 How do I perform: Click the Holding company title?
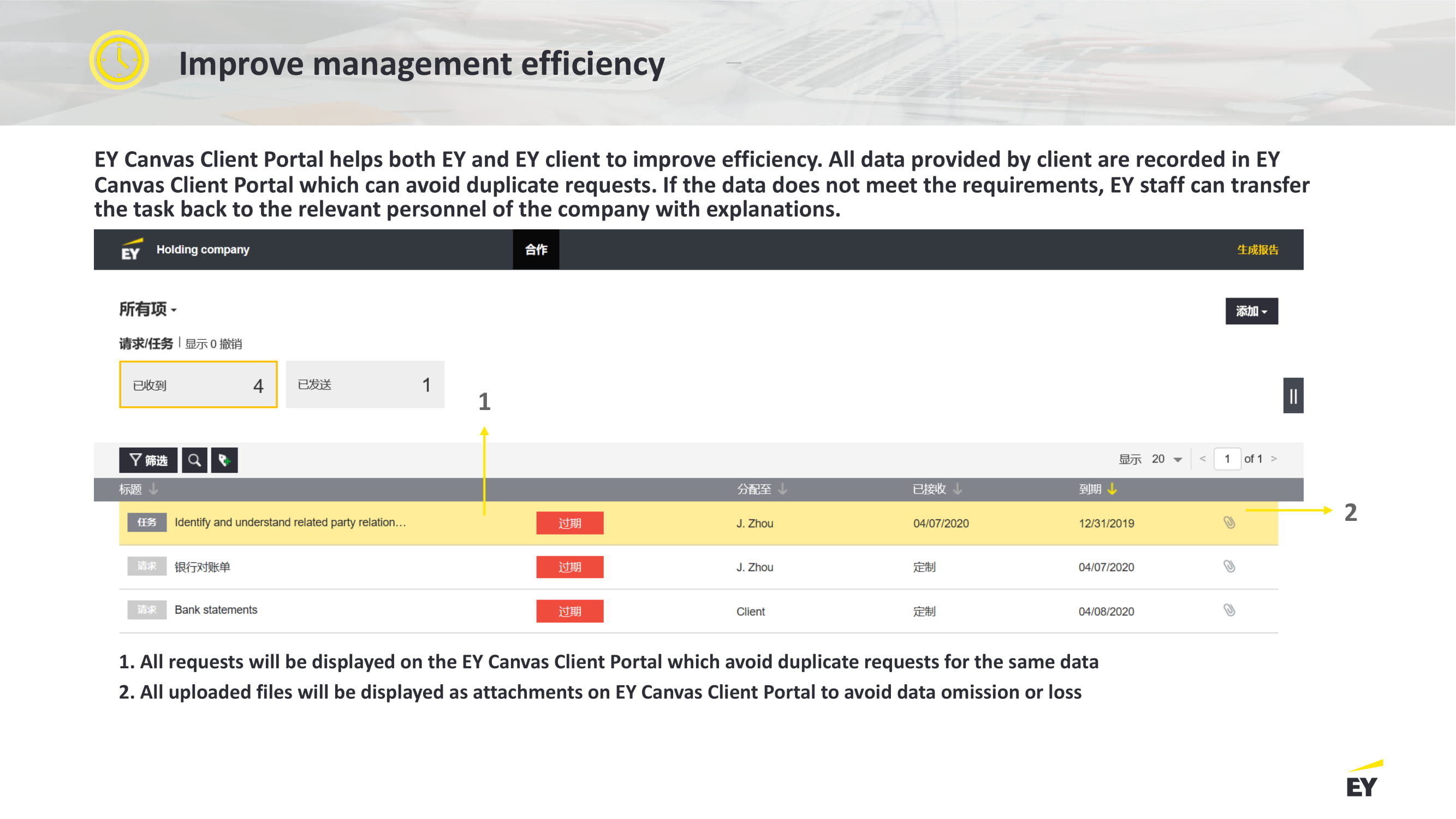(x=203, y=250)
